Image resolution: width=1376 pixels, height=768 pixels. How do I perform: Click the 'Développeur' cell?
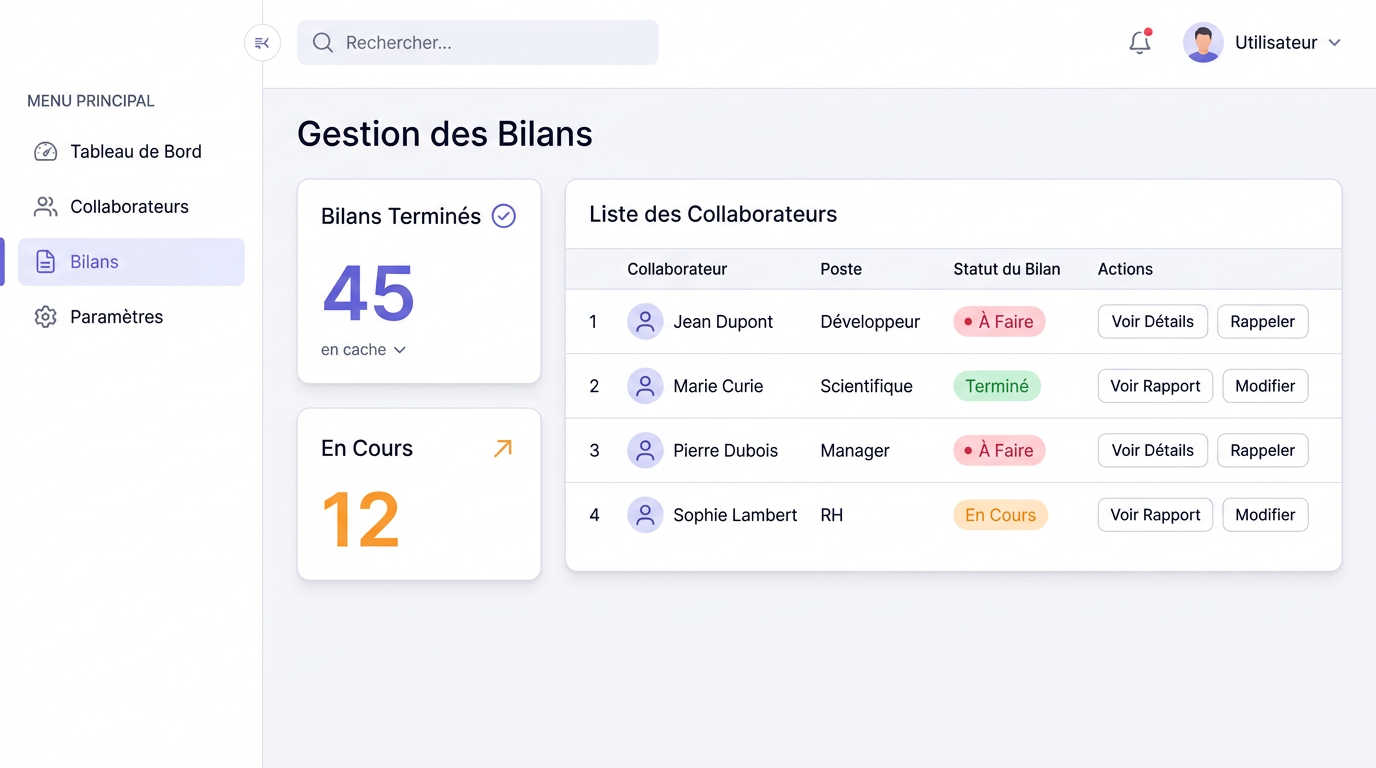click(870, 322)
